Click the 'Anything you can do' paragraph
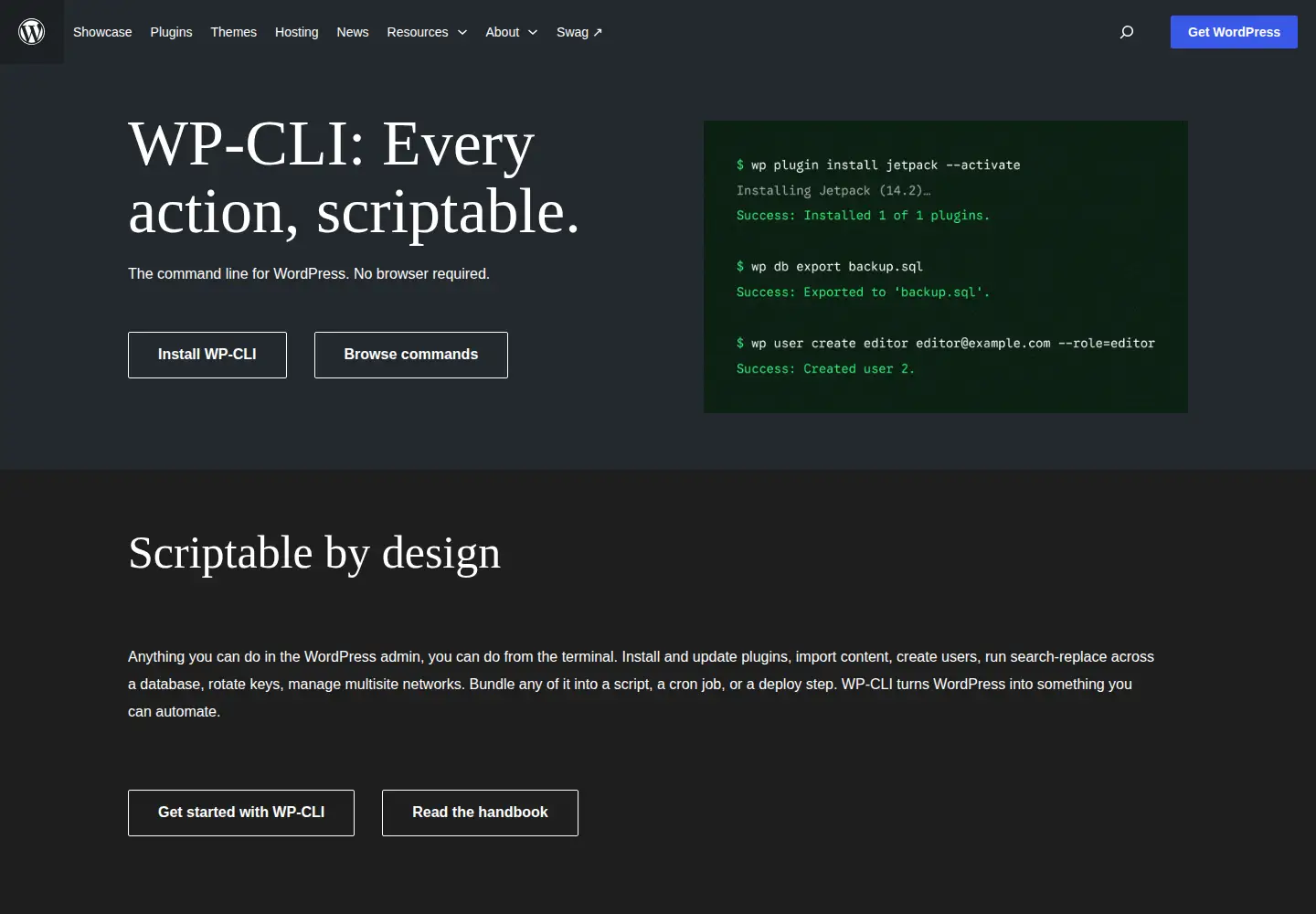Screen dimensions: 1316x914 coord(641,685)
